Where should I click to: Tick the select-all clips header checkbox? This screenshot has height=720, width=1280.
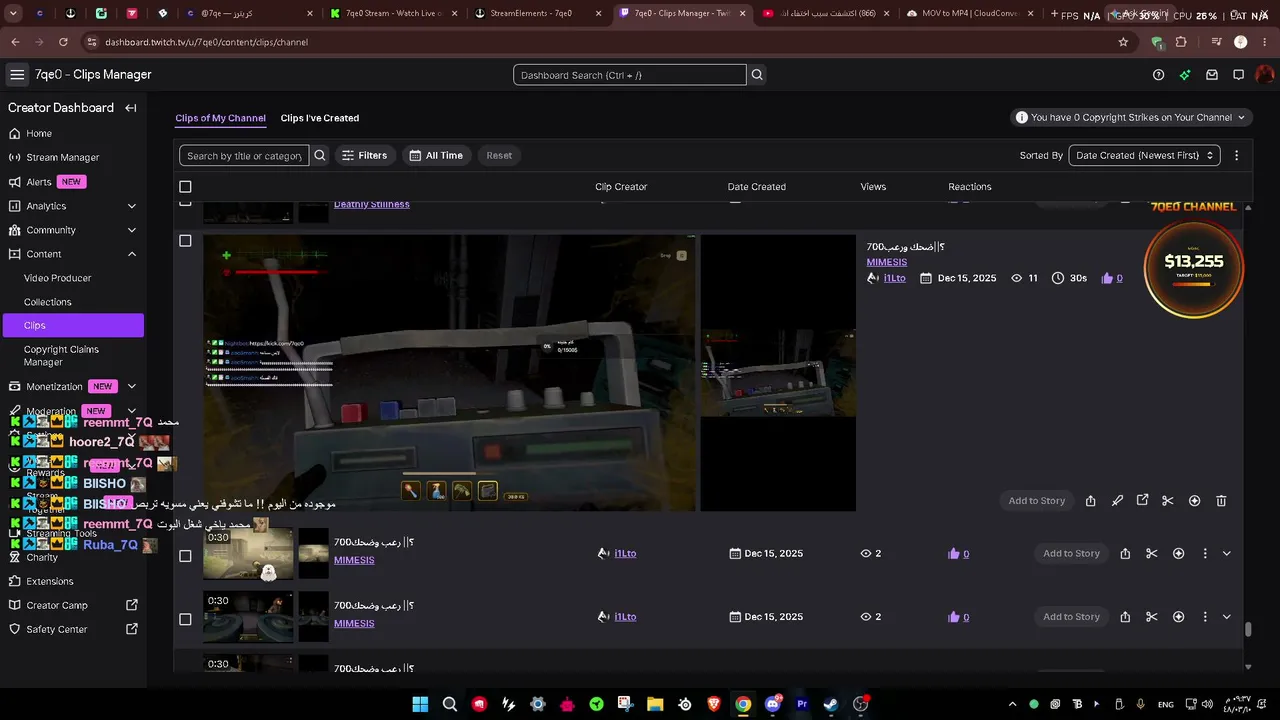coord(185,187)
